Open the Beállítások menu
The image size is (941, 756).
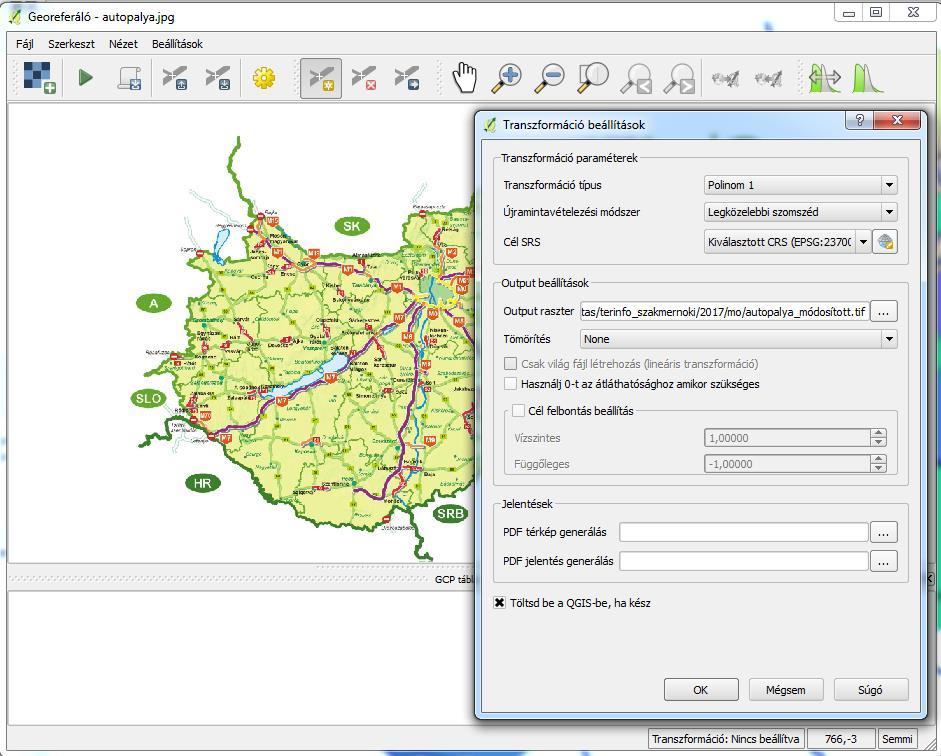(177, 44)
